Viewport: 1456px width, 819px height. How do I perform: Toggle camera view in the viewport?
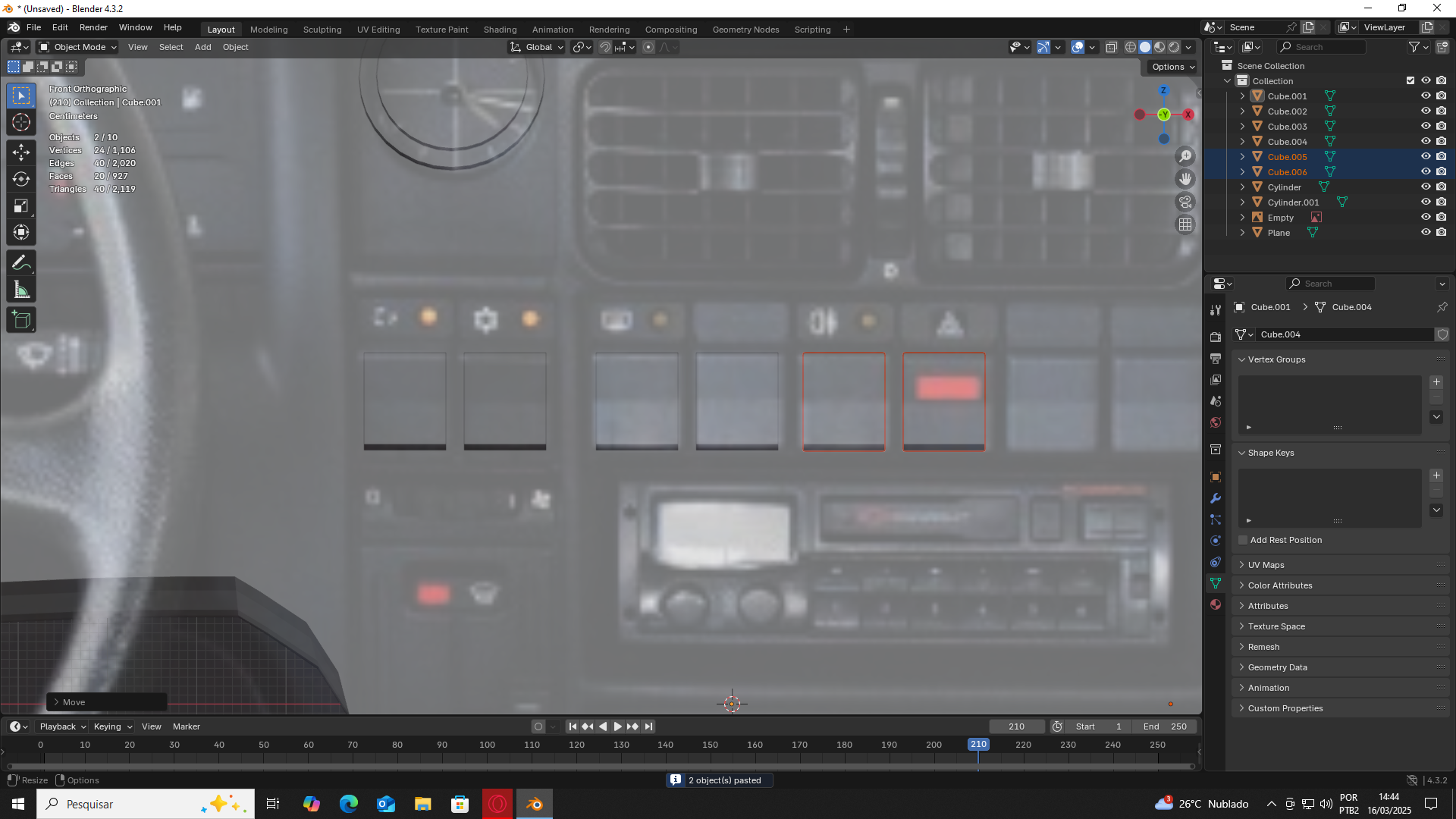(1185, 202)
